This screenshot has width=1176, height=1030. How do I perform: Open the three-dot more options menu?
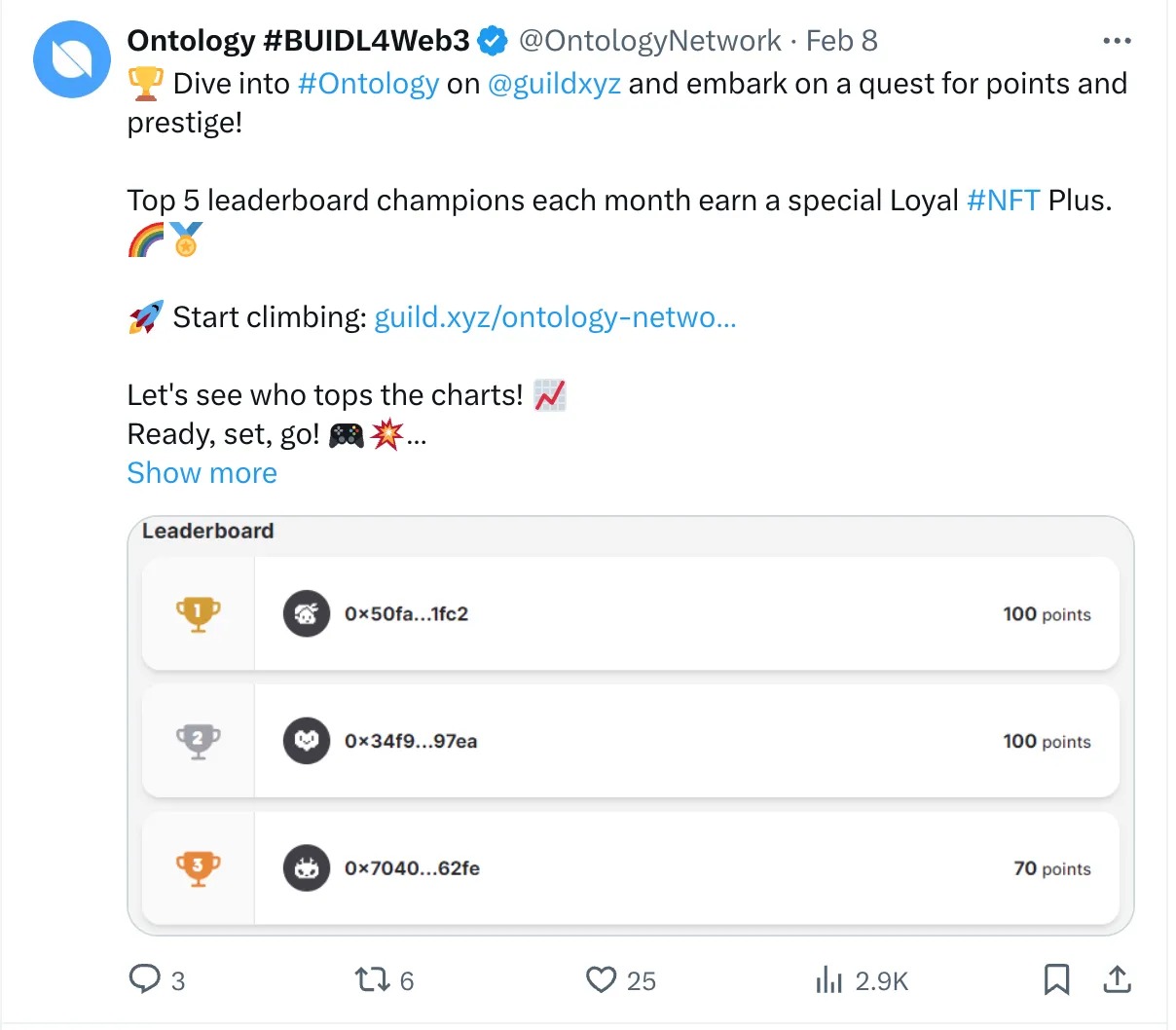[x=1117, y=41]
